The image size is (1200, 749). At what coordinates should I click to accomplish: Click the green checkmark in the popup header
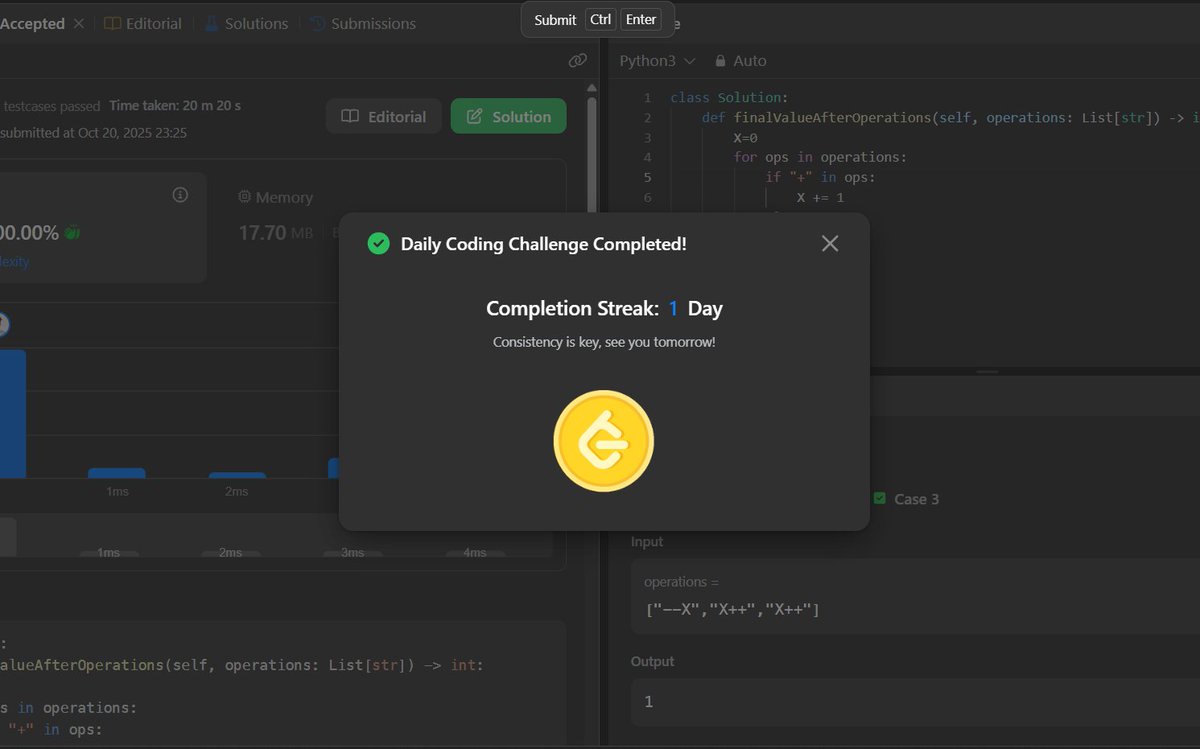click(x=378, y=243)
